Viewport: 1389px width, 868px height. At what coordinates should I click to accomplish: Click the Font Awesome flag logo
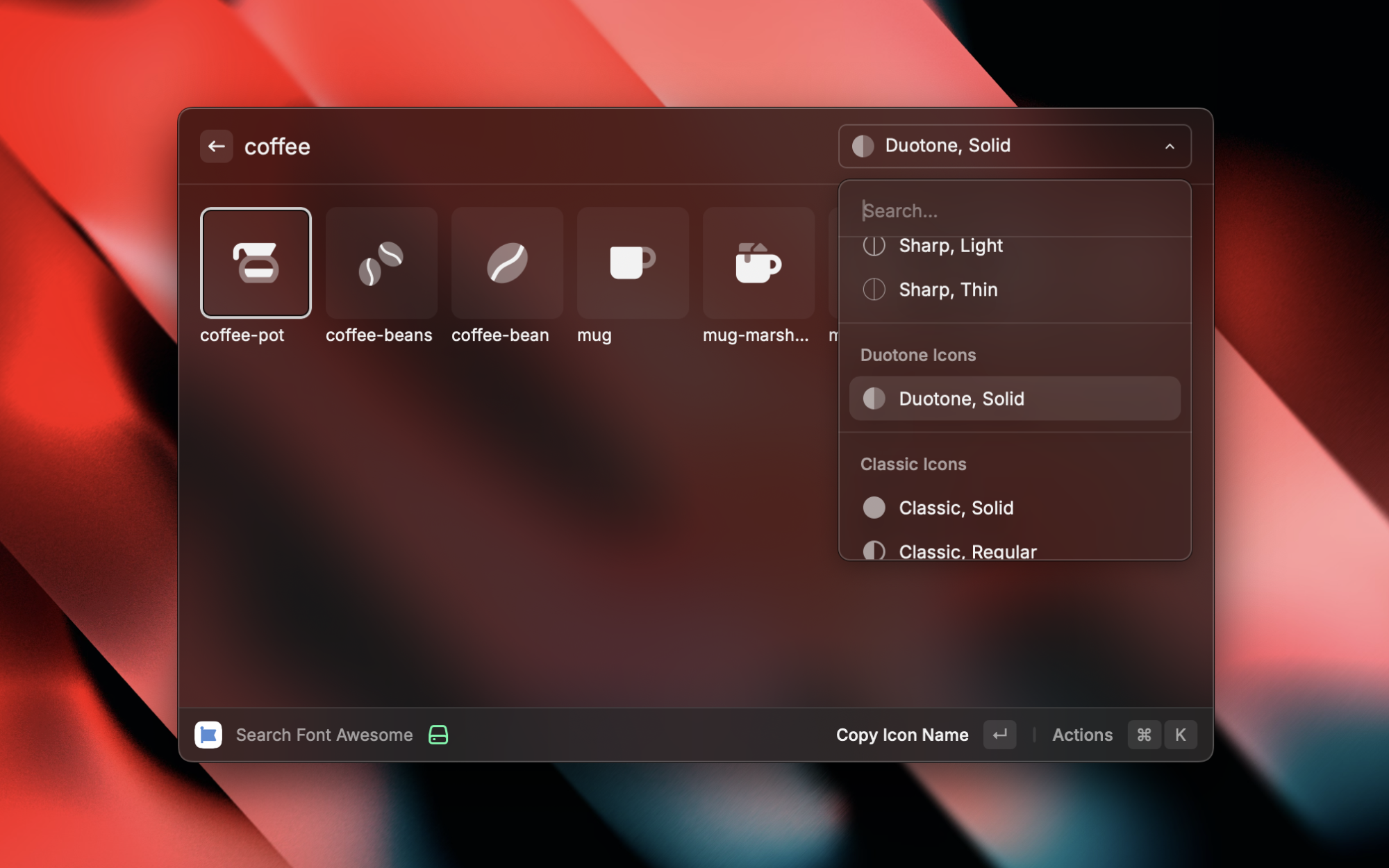tap(208, 735)
